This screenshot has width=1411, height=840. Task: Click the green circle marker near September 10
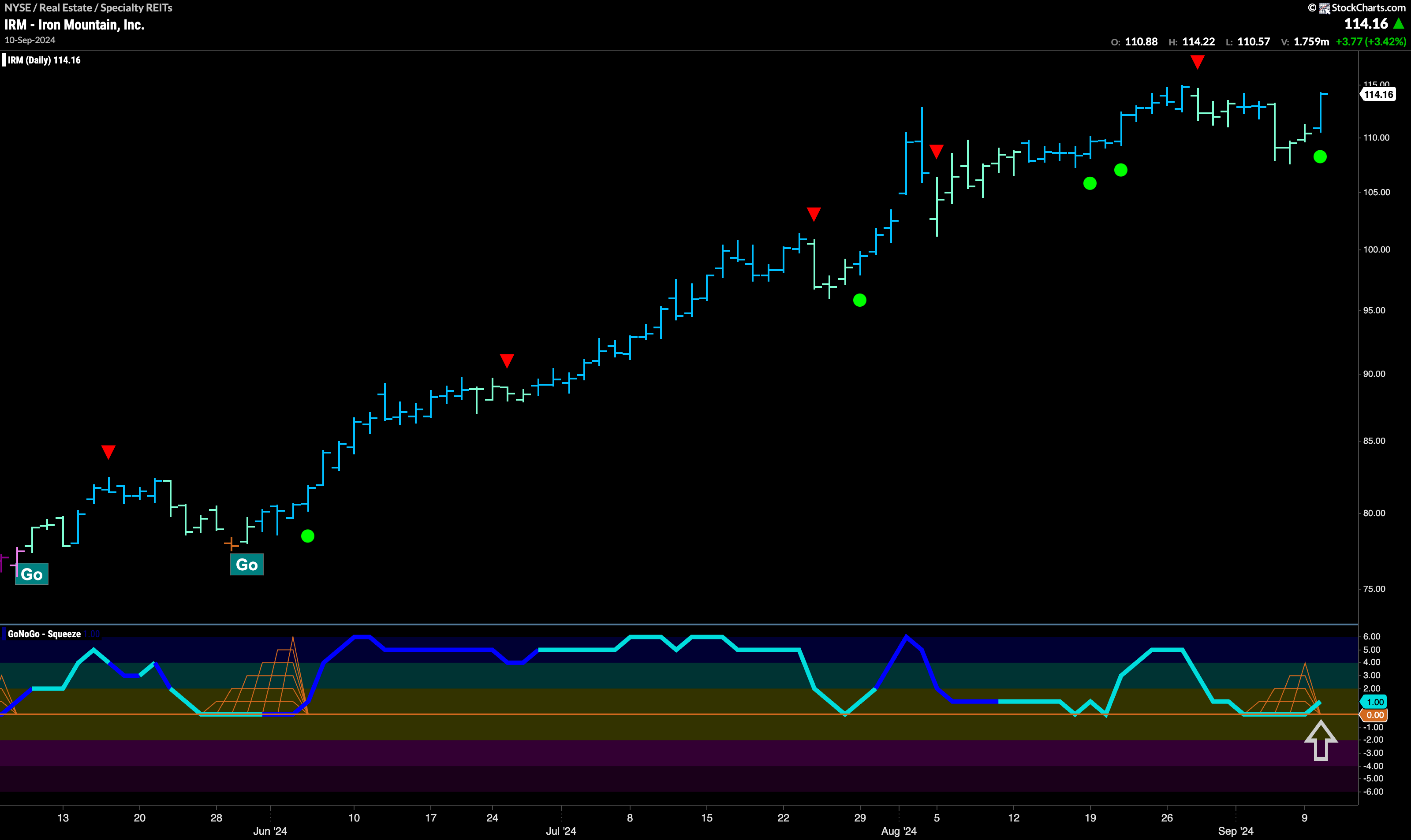point(1320,157)
